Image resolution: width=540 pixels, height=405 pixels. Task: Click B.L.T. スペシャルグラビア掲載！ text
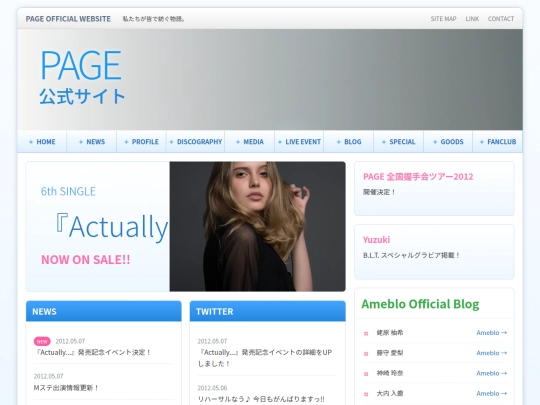coord(411,255)
